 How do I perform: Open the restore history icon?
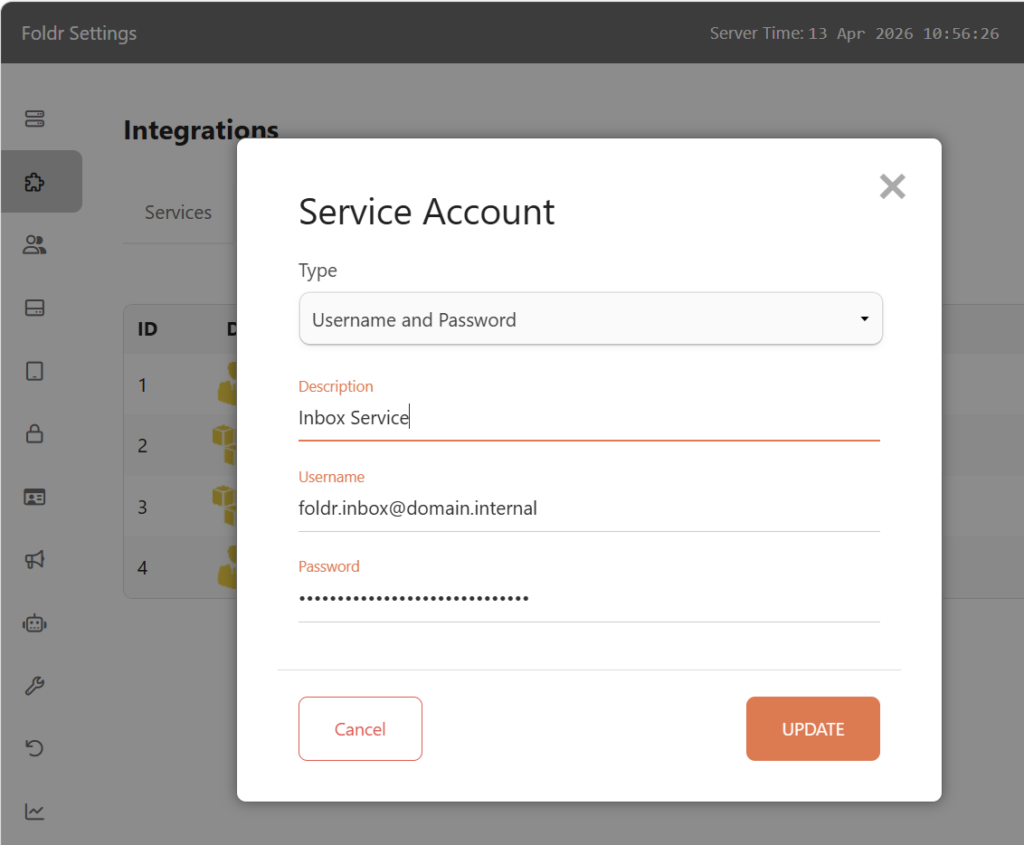click(x=34, y=748)
